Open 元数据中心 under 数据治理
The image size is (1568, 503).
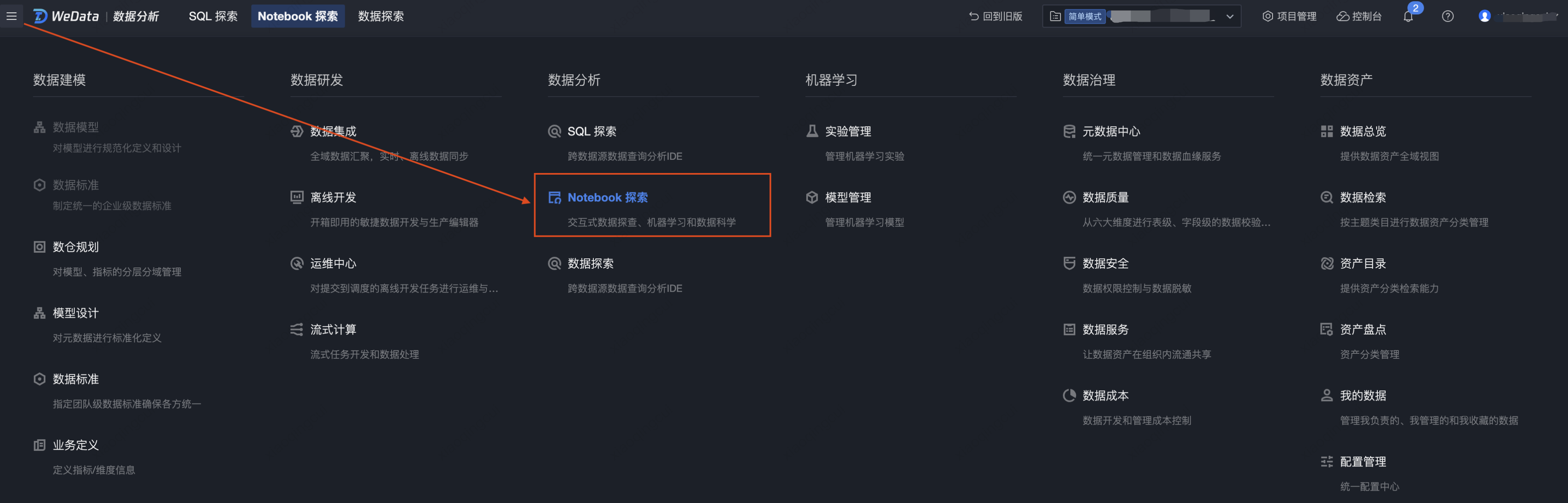coord(1111,132)
